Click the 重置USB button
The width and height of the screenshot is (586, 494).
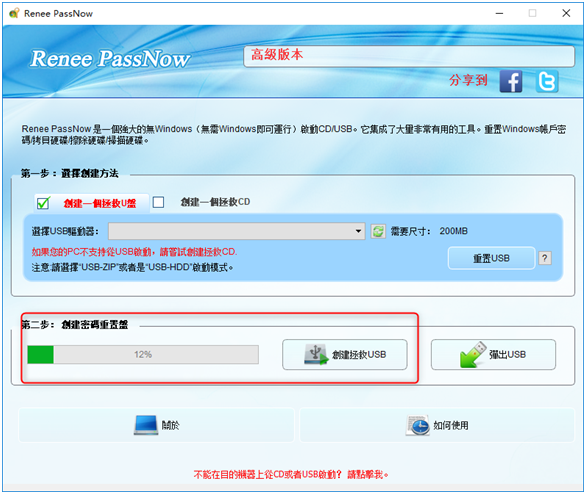pos(491,258)
